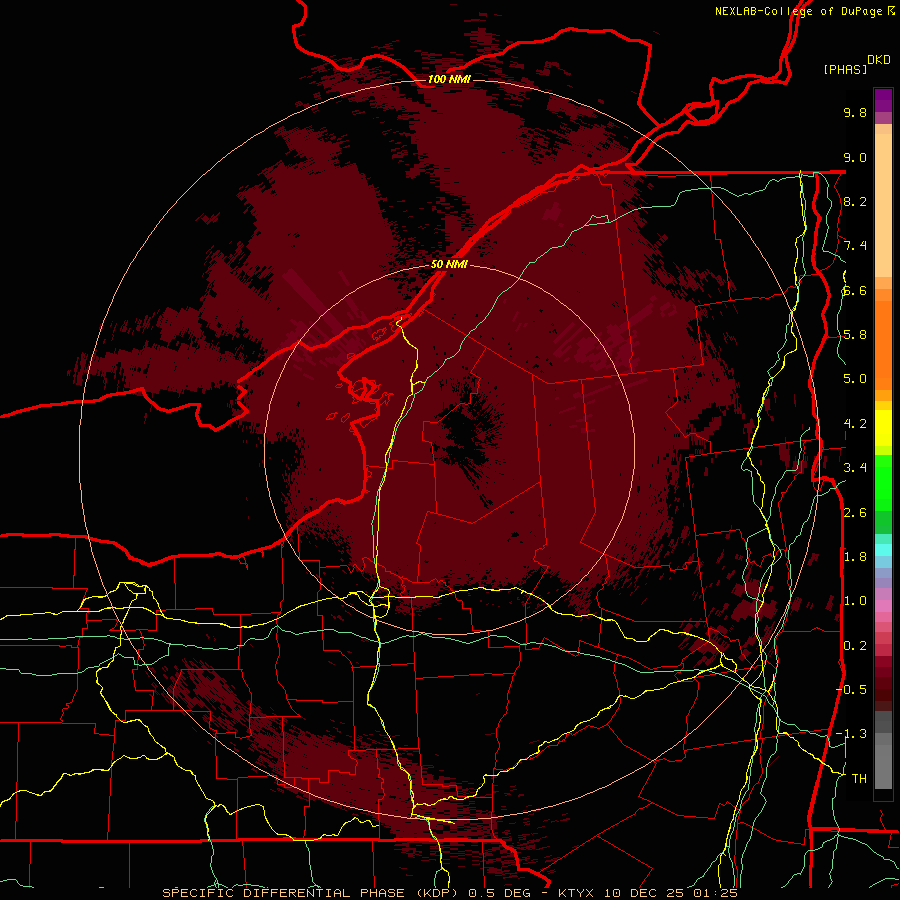This screenshot has height=900, width=900.
Task: Pick the bright green segment of color bar
Action: click(883, 482)
